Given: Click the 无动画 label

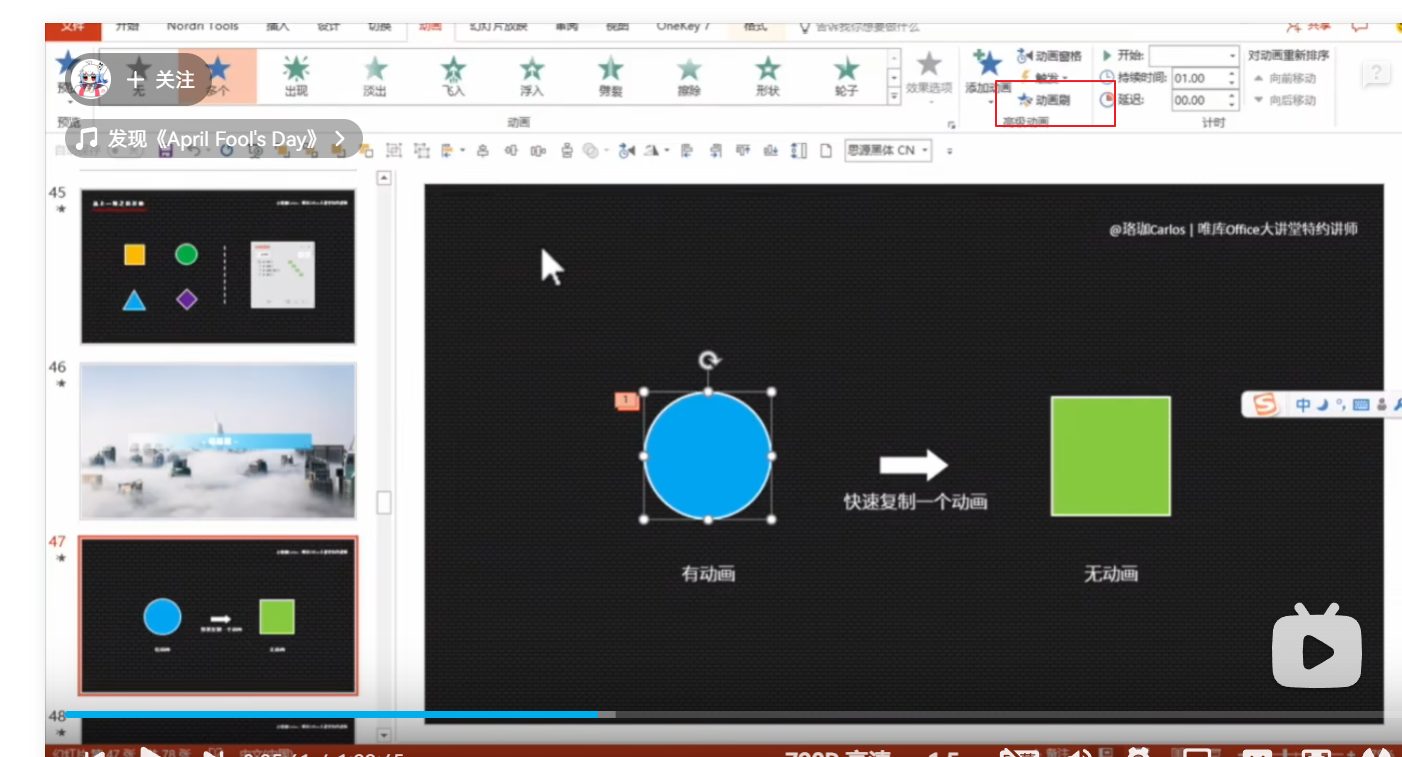Looking at the screenshot, I should coord(1111,574).
